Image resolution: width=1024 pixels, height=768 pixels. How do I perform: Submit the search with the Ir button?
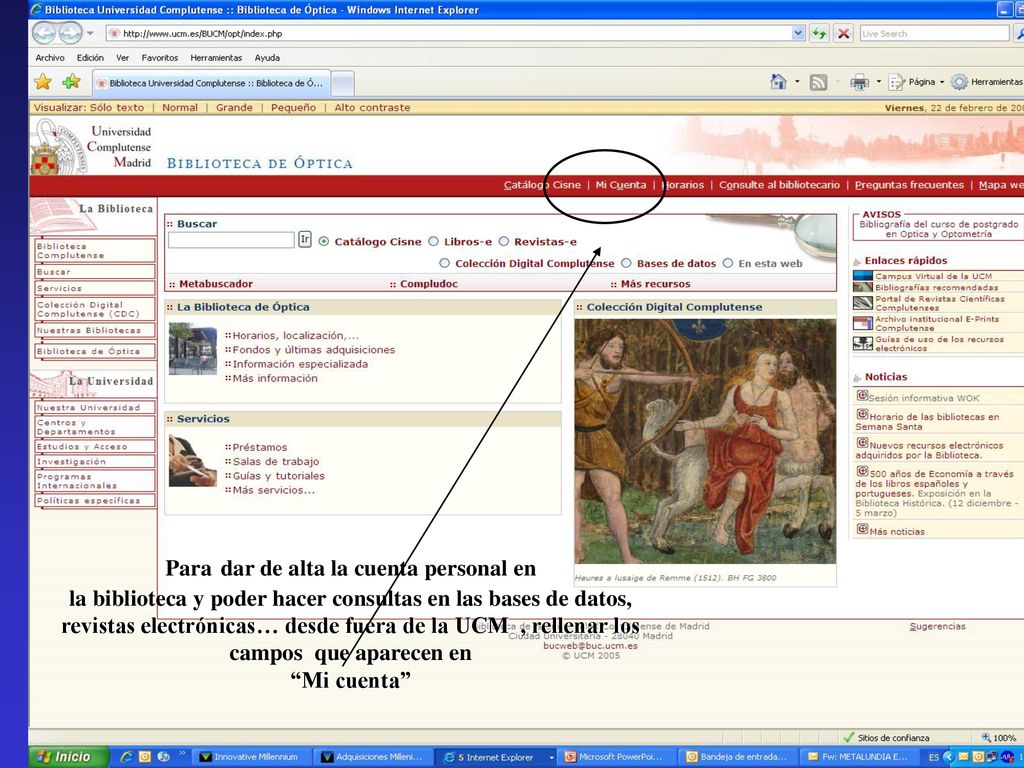click(304, 240)
